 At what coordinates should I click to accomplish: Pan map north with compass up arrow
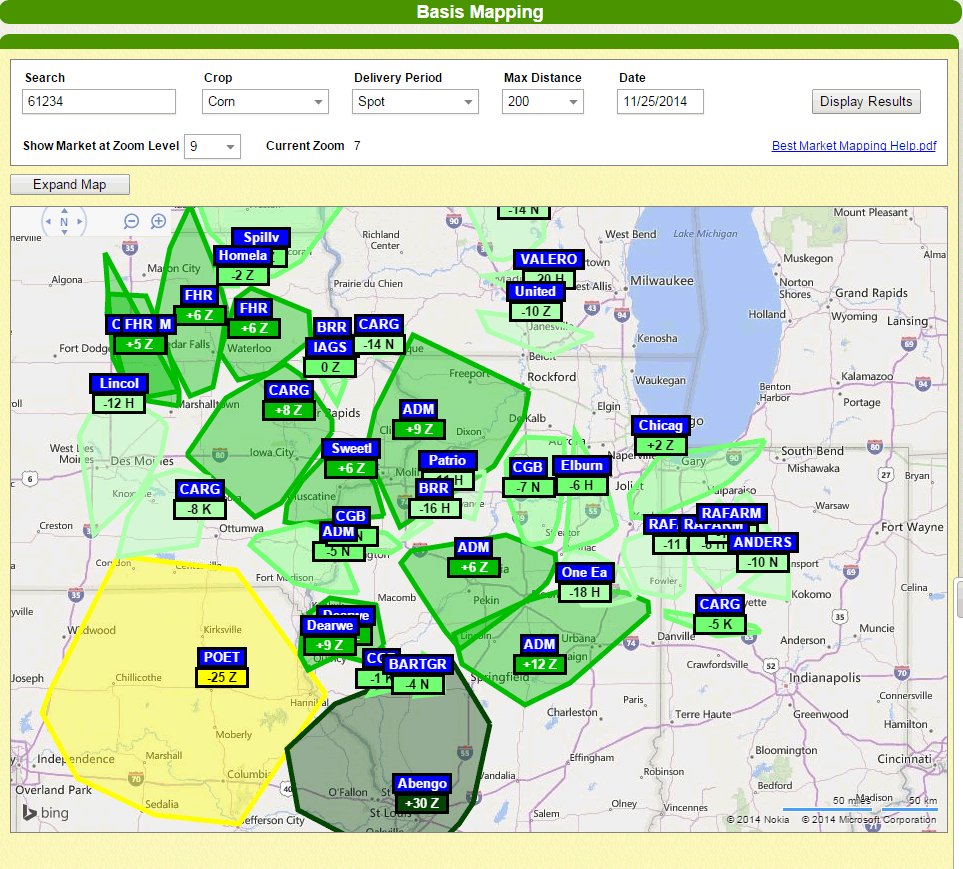point(64,211)
